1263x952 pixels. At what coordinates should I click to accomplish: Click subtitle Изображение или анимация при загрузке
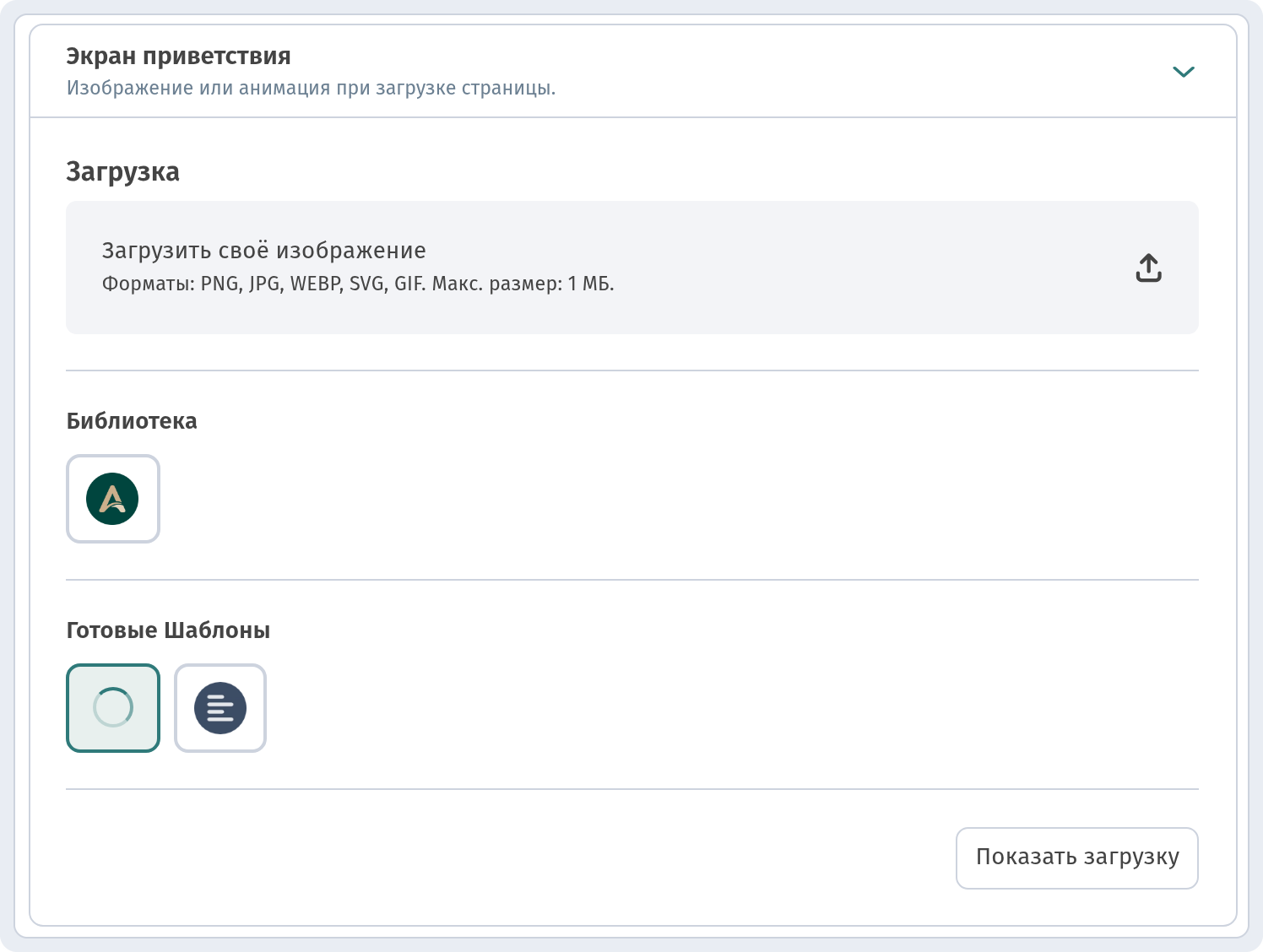pos(312,88)
